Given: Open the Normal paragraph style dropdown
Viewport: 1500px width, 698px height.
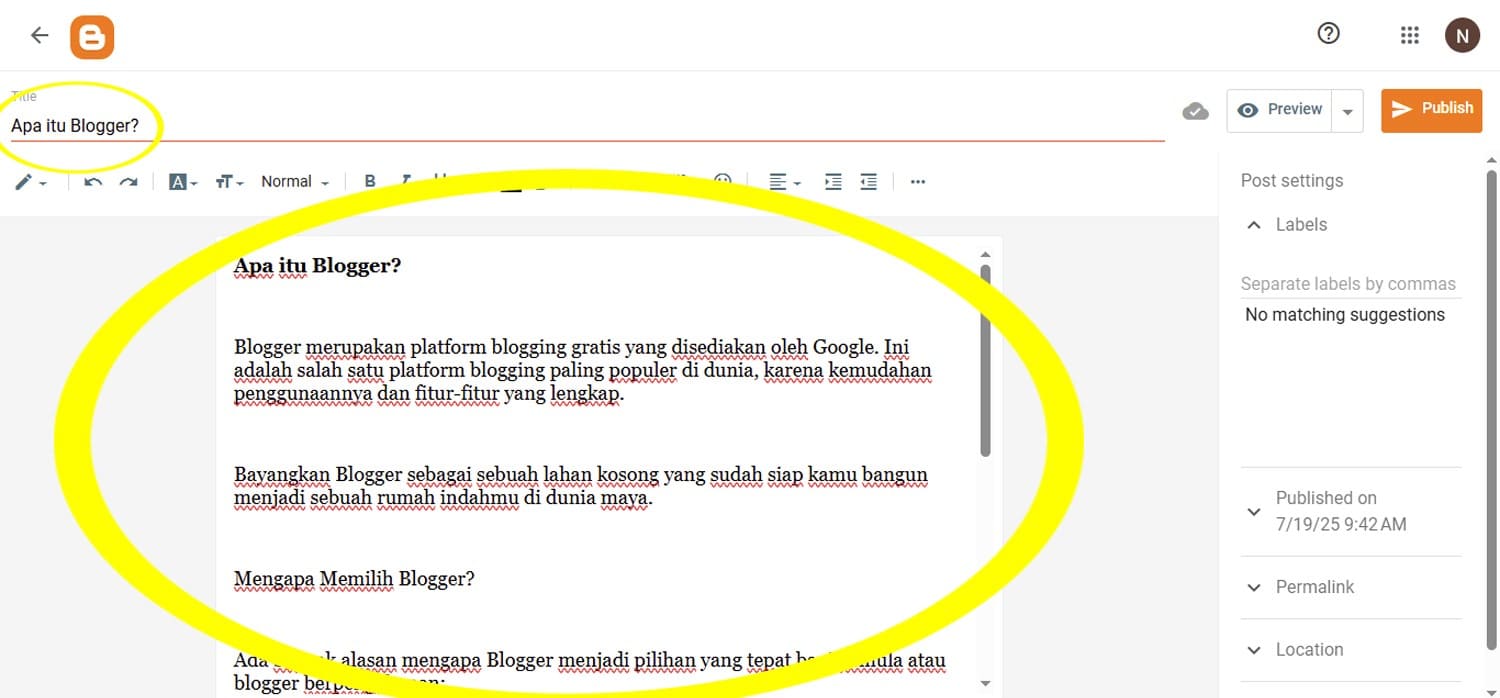Looking at the screenshot, I should 294,182.
